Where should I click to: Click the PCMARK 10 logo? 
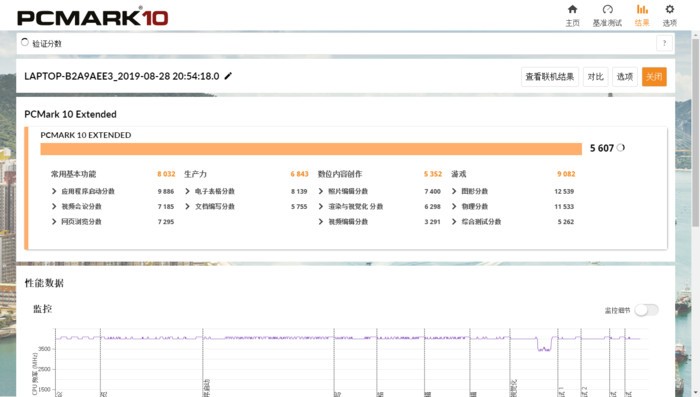pyautogui.click(x=92, y=18)
